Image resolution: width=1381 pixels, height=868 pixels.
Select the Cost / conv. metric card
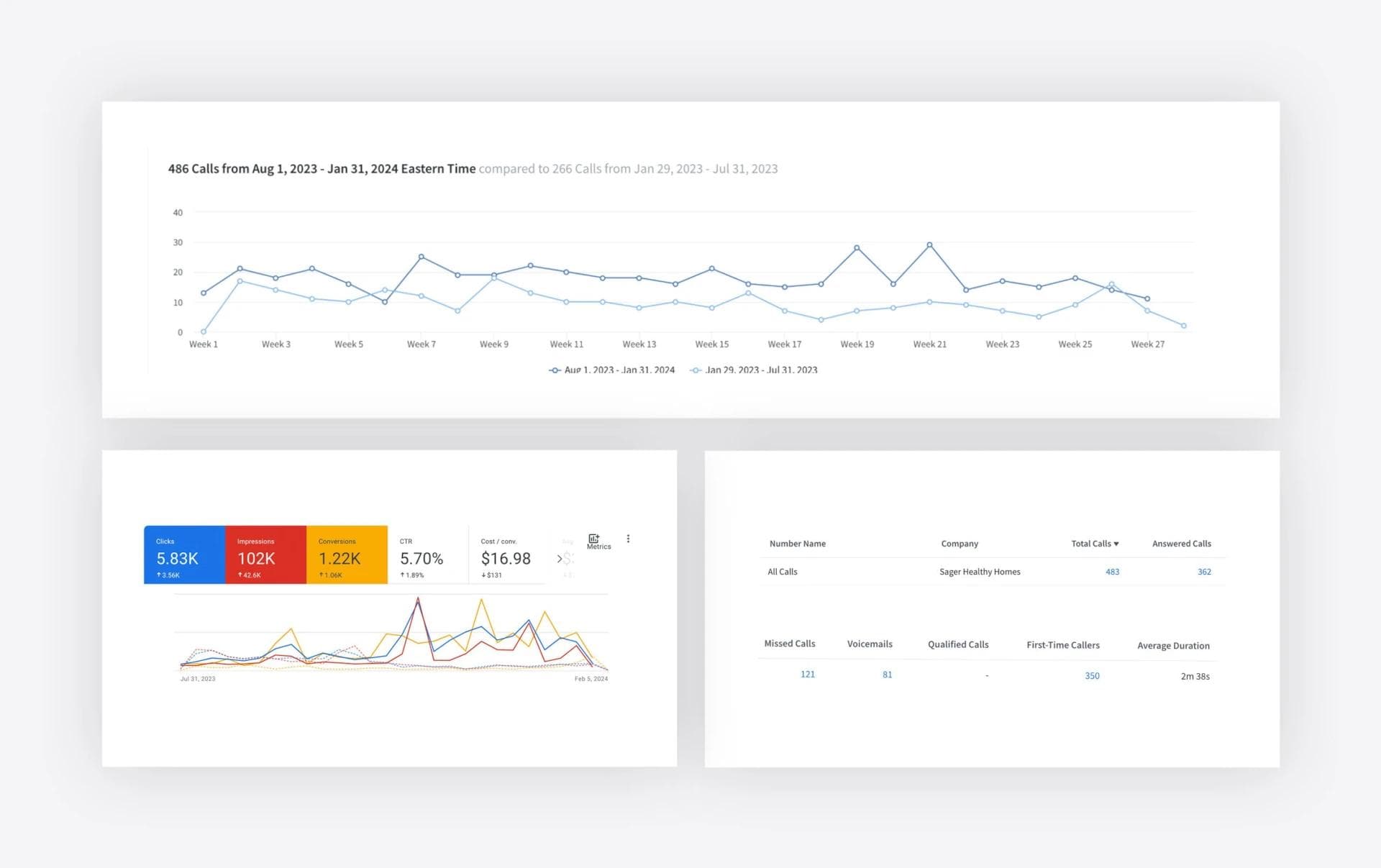click(x=508, y=554)
